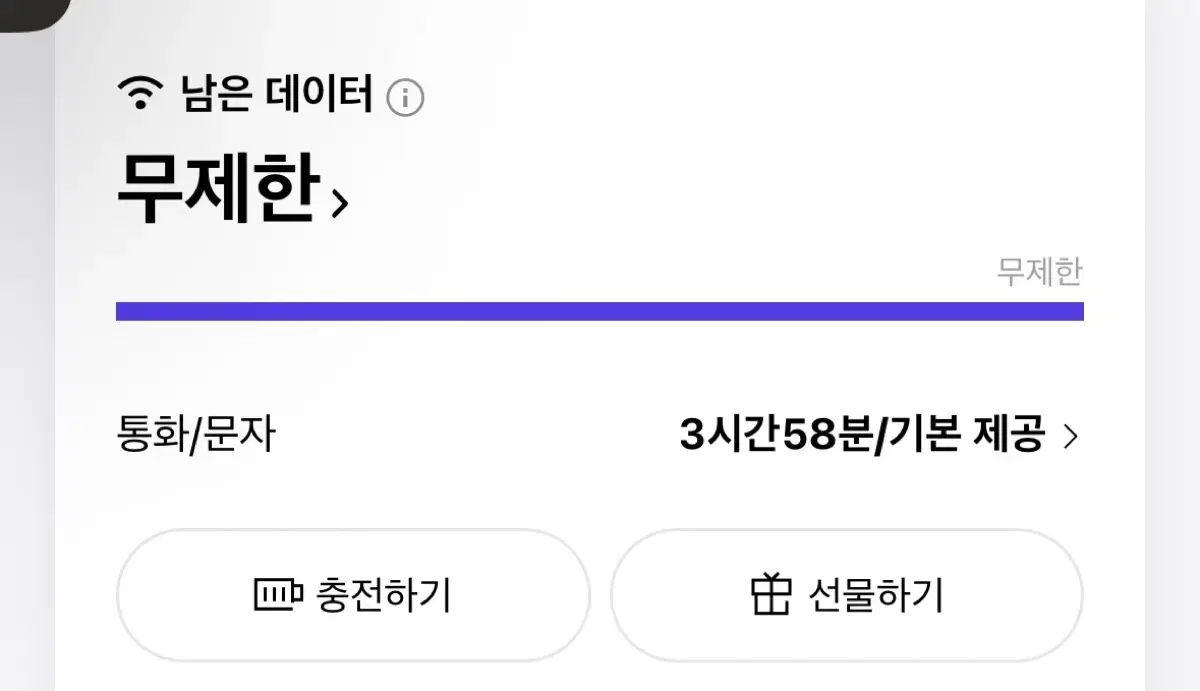
Task: Open call details via chevron after 기본 제공
Action: [1070, 437]
